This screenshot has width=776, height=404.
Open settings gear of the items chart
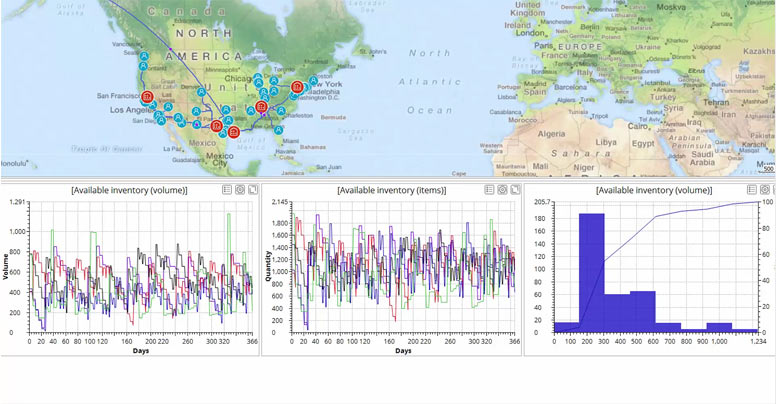(x=502, y=190)
